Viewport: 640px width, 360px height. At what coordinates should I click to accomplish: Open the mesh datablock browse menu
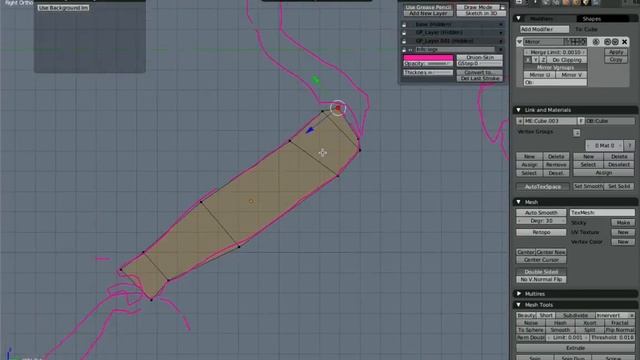coord(520,121)
